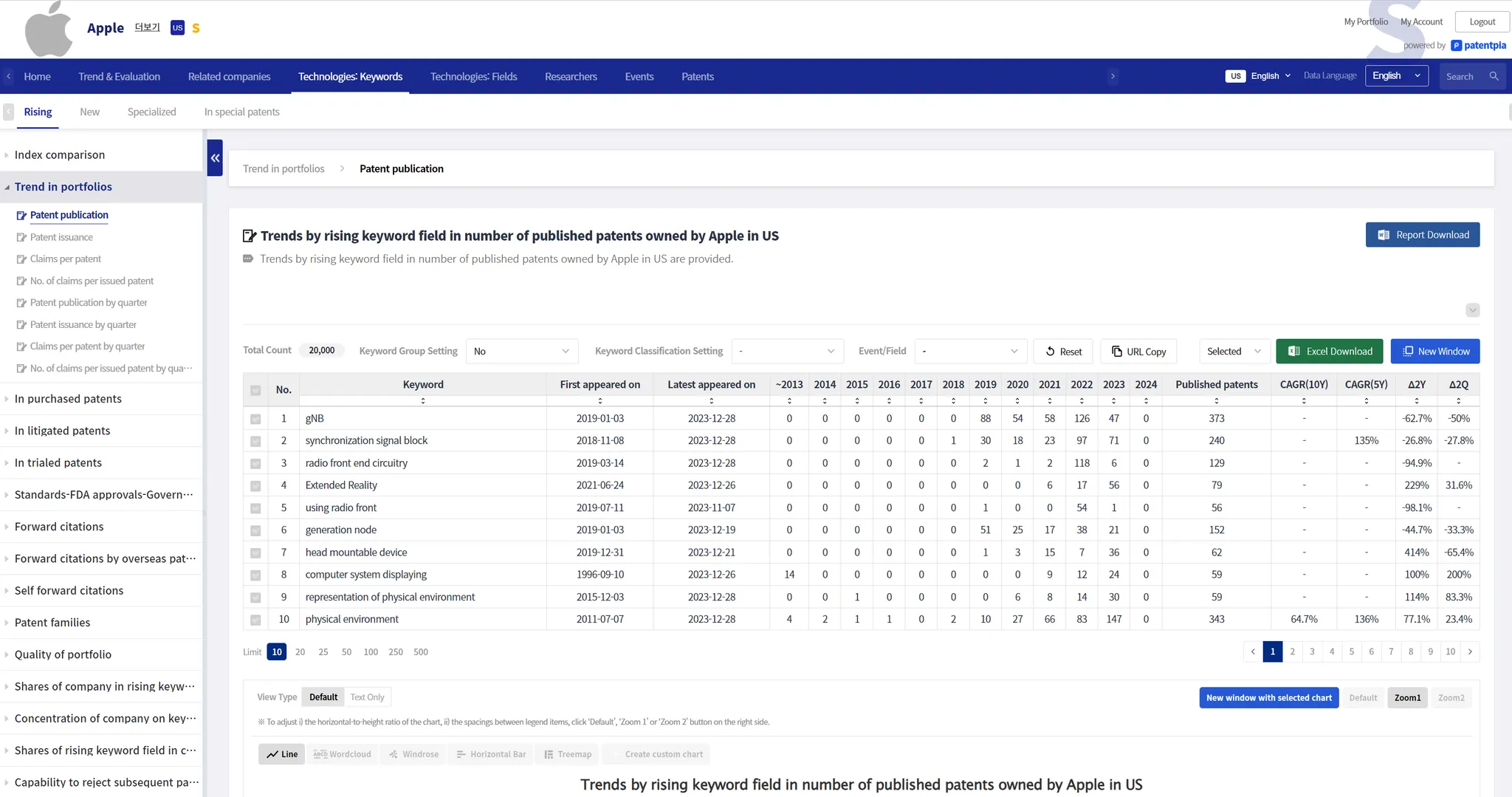Go to page 5 of results
Screen dimensions: 1512x797
pos(1352,651)
